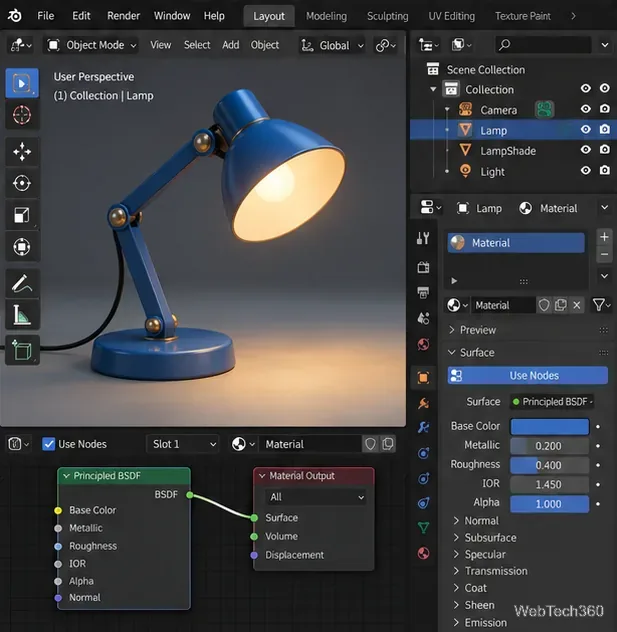617x632 pixels.
Task: Open the Object properties orange square tab
Action: [423, 378]
